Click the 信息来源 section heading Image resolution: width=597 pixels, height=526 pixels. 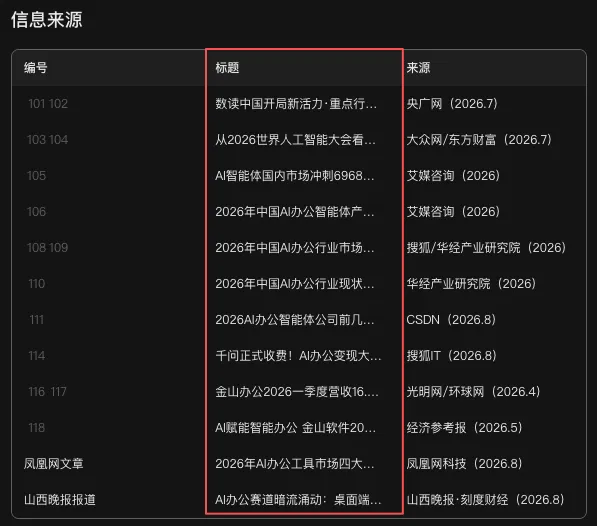[x=46, y=19]
